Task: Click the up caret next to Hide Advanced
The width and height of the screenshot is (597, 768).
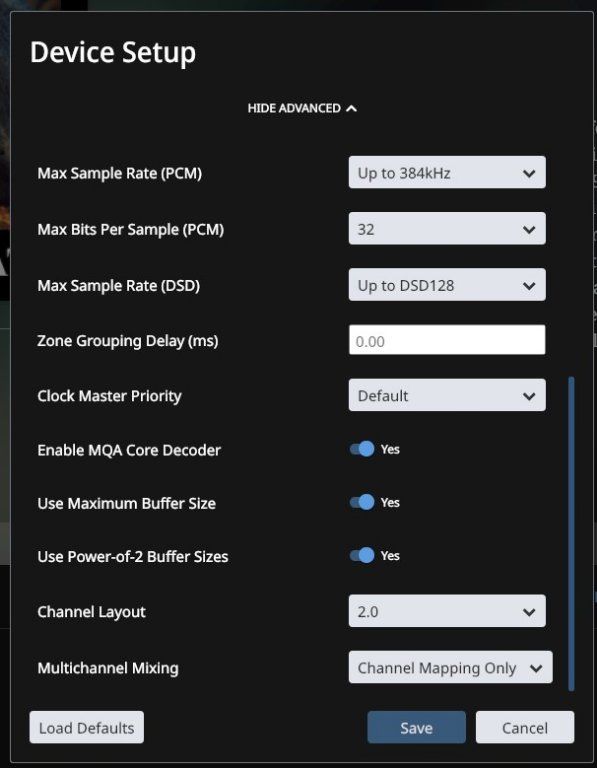Action: (x=351, y=109)
